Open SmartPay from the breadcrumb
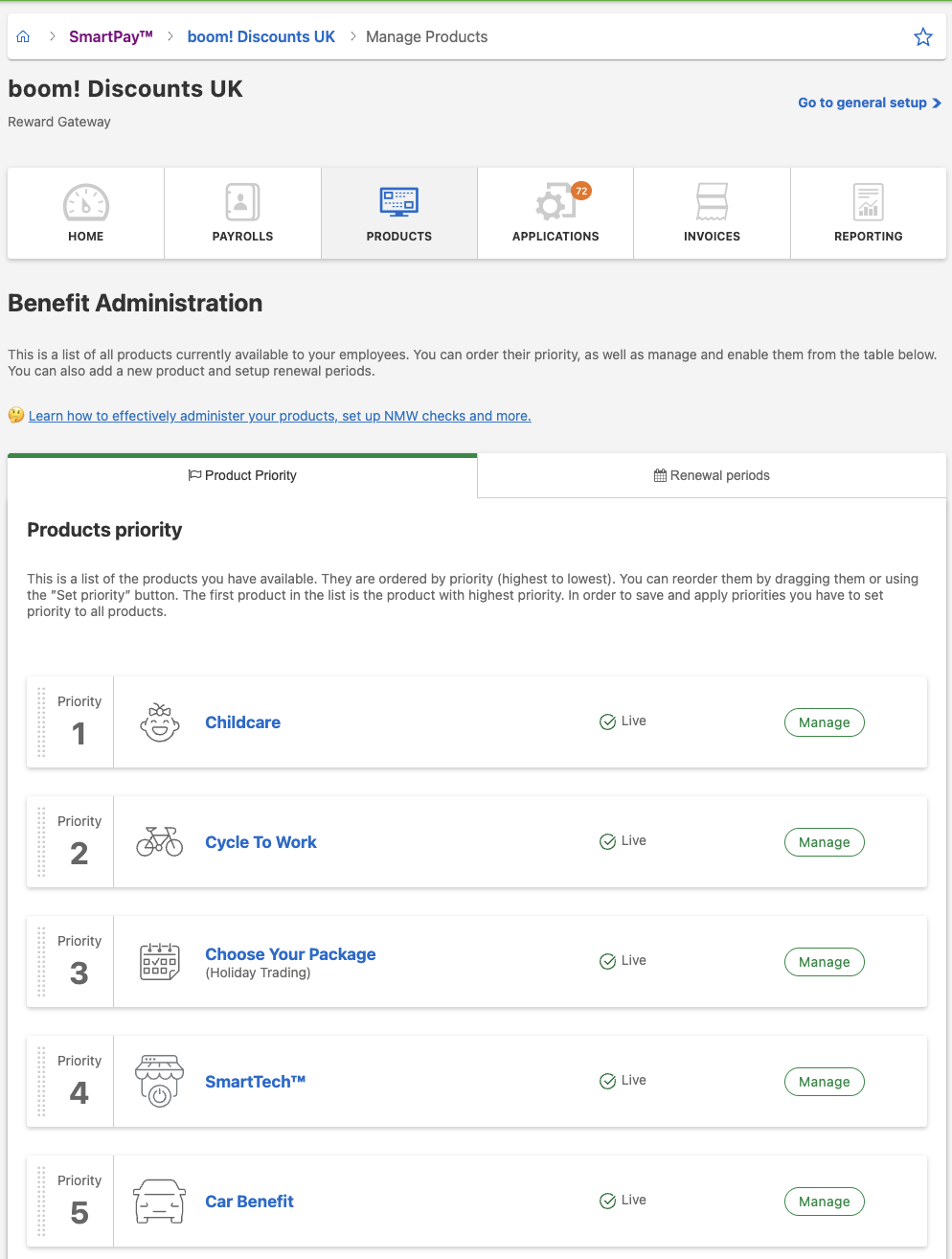 (x=110, y=35)
